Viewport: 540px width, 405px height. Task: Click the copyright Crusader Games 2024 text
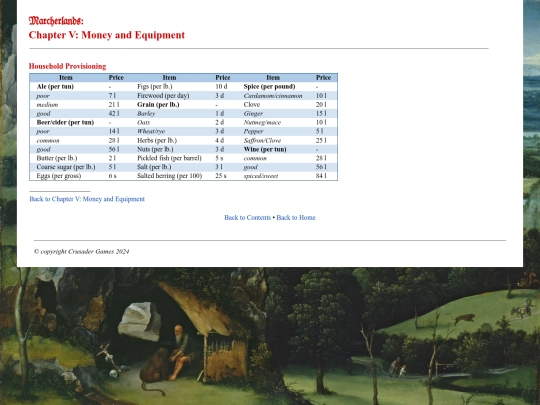(x=82, y=251)
